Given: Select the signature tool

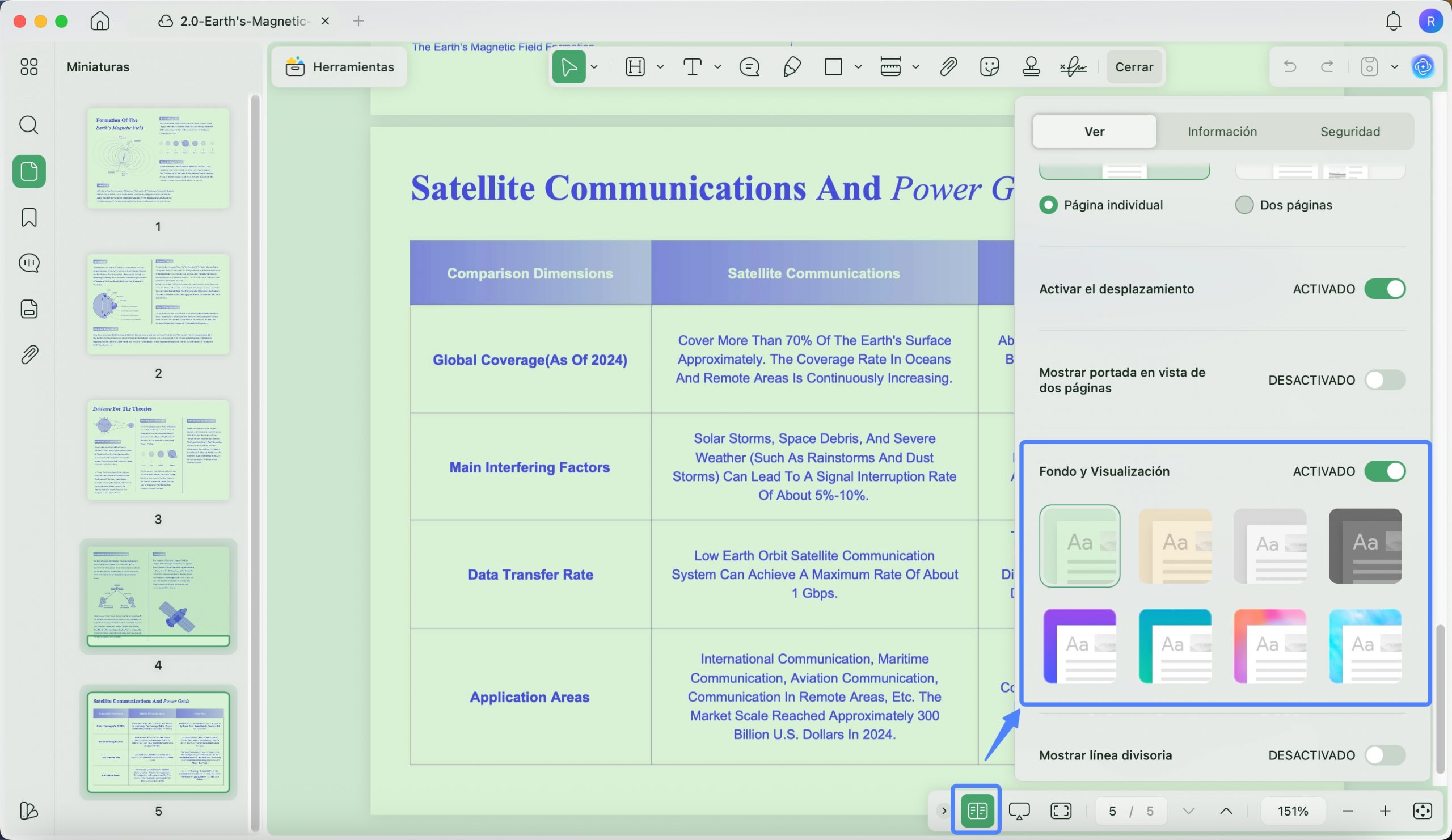Looking at the screenshot, I should click(1074, 67).
